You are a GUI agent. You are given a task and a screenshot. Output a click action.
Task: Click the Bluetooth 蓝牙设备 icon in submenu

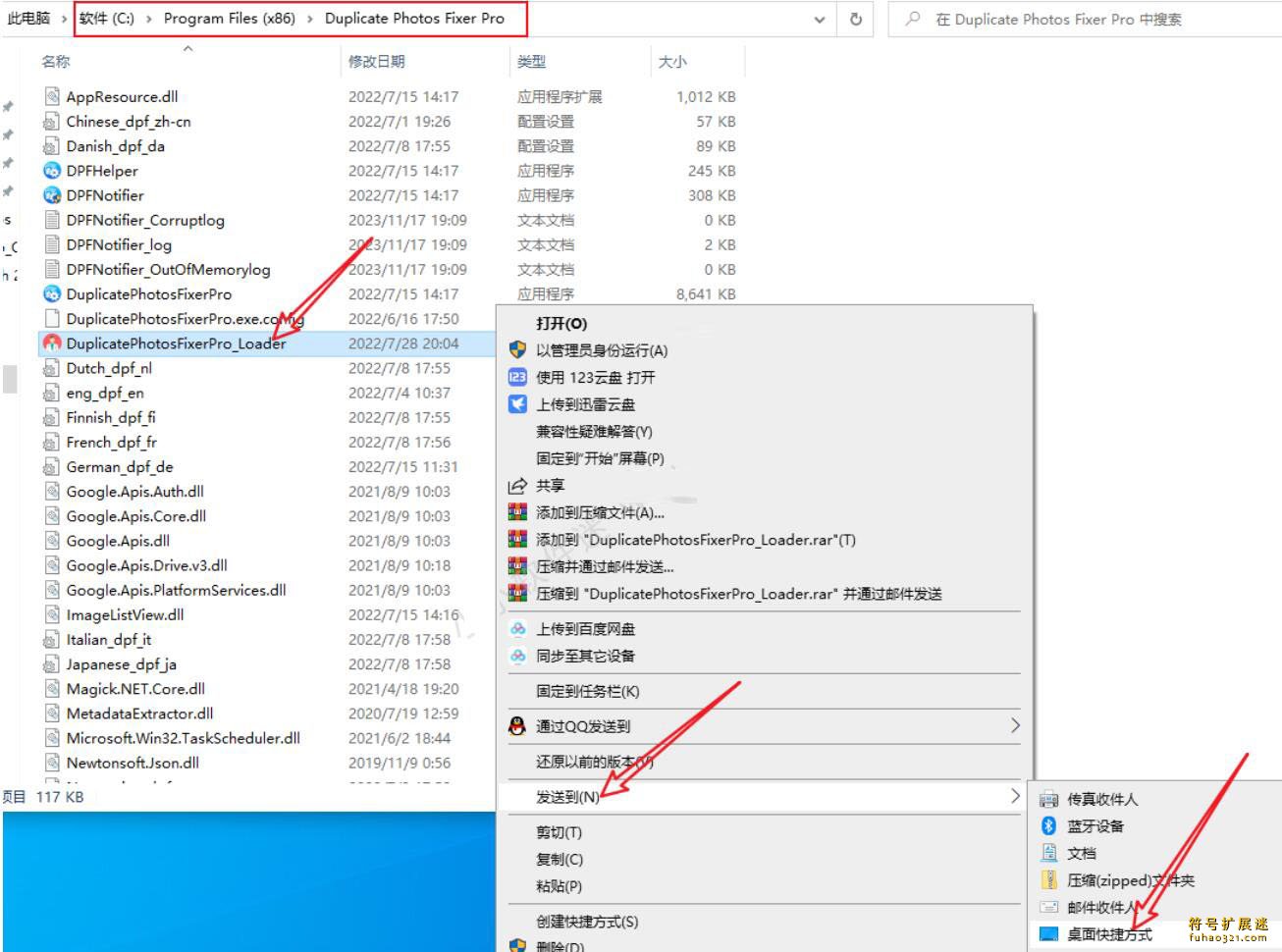(1046, 825)
